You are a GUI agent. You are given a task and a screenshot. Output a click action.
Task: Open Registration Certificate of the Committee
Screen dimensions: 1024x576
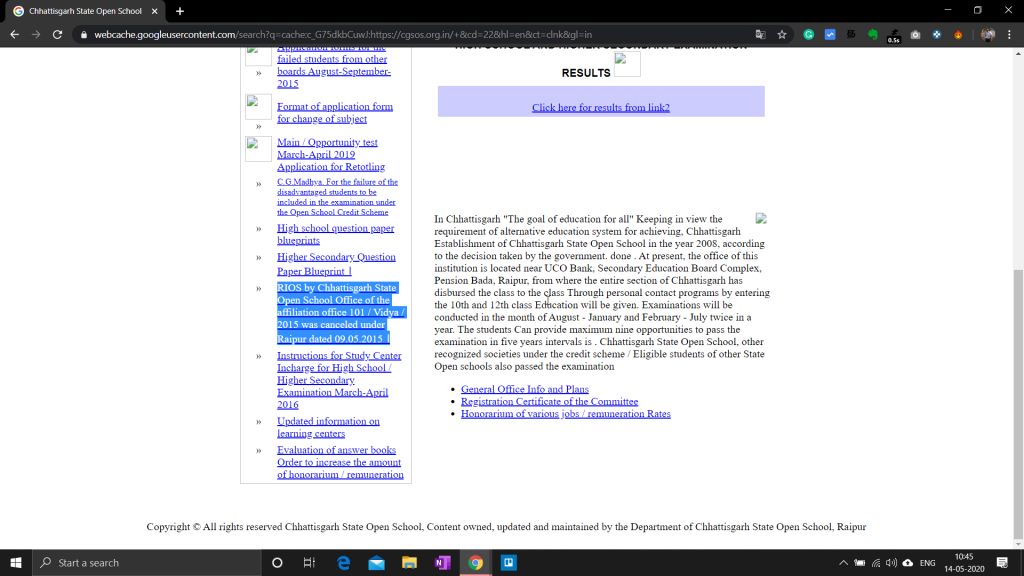pyautogui.click(x=549, y=401)
